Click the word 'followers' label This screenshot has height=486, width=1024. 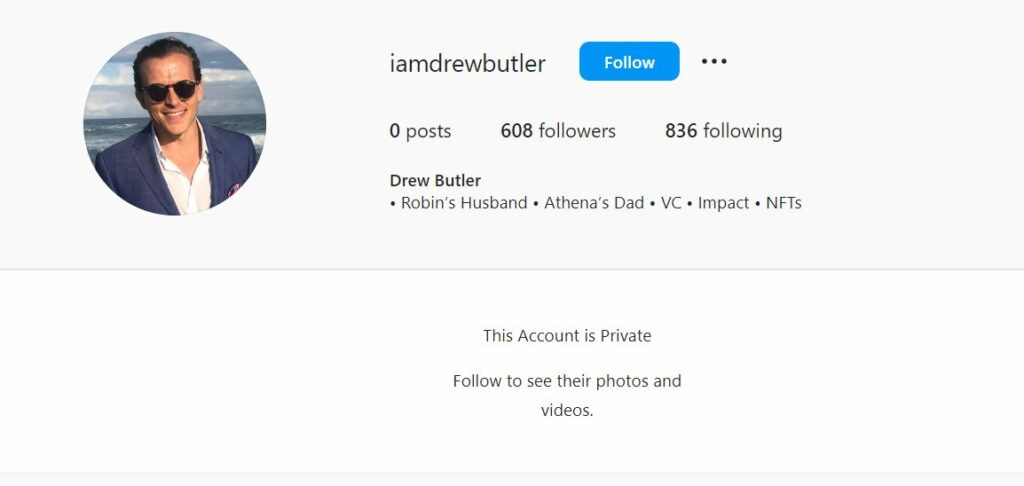(577, 131)
